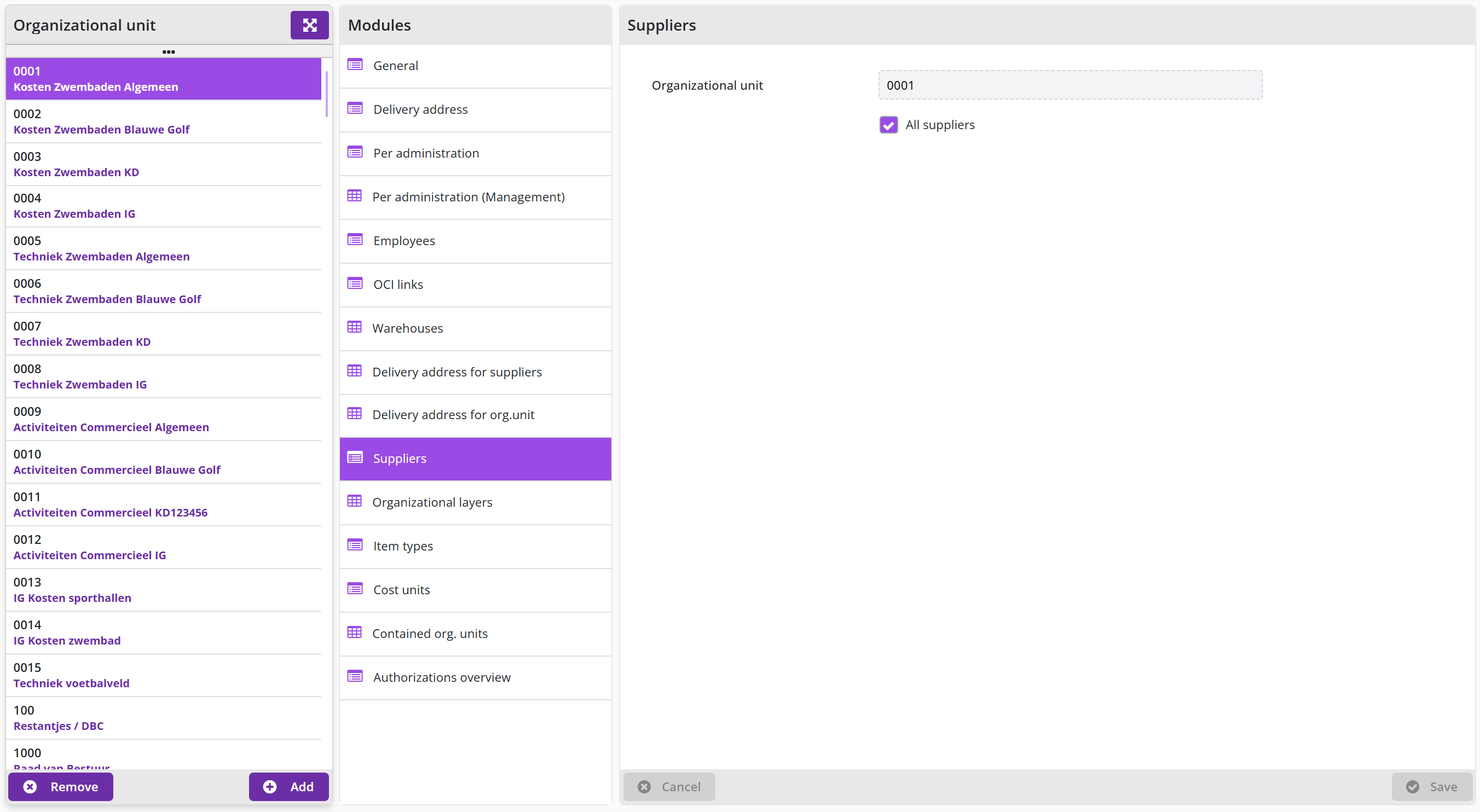Click the grid icon beside Per administration (Management)
1480x812 pixels.
click(355, 196)
